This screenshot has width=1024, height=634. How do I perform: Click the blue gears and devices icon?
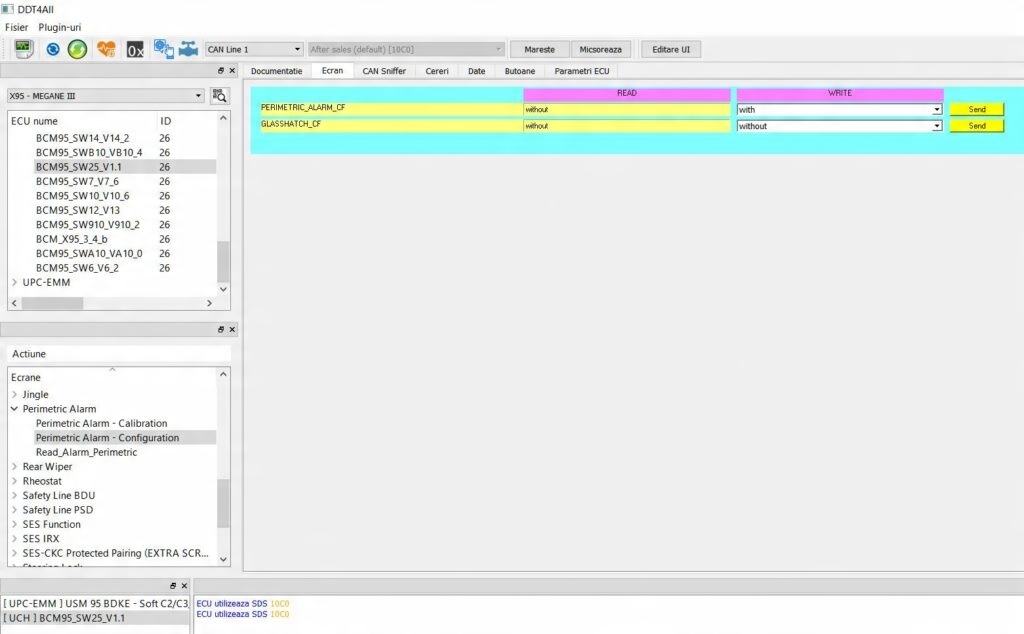point(163,49)
